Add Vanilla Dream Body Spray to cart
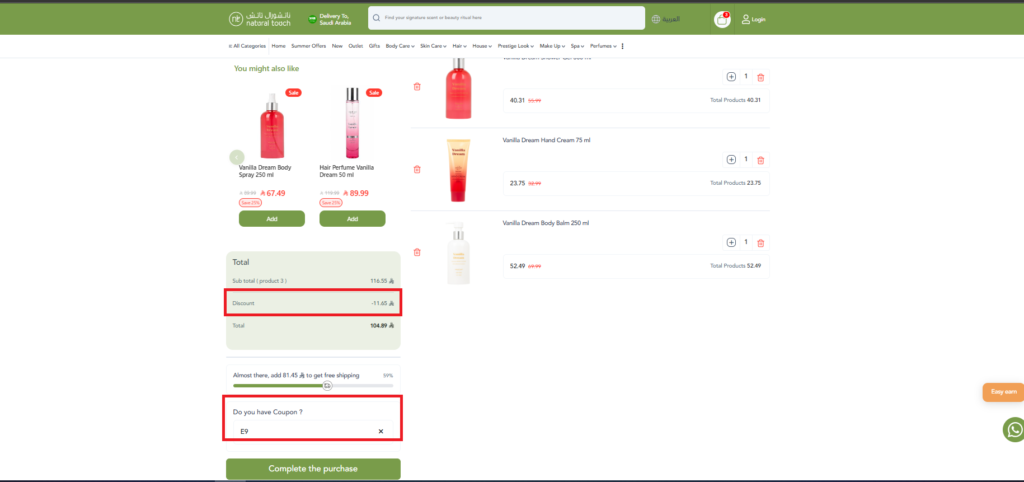The image size is (1024, 482). coord(272,219)
